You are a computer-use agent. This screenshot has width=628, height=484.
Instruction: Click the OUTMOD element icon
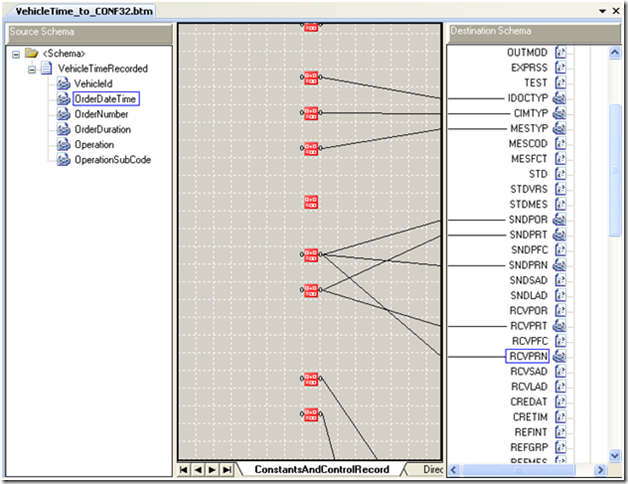click(560, 52)
